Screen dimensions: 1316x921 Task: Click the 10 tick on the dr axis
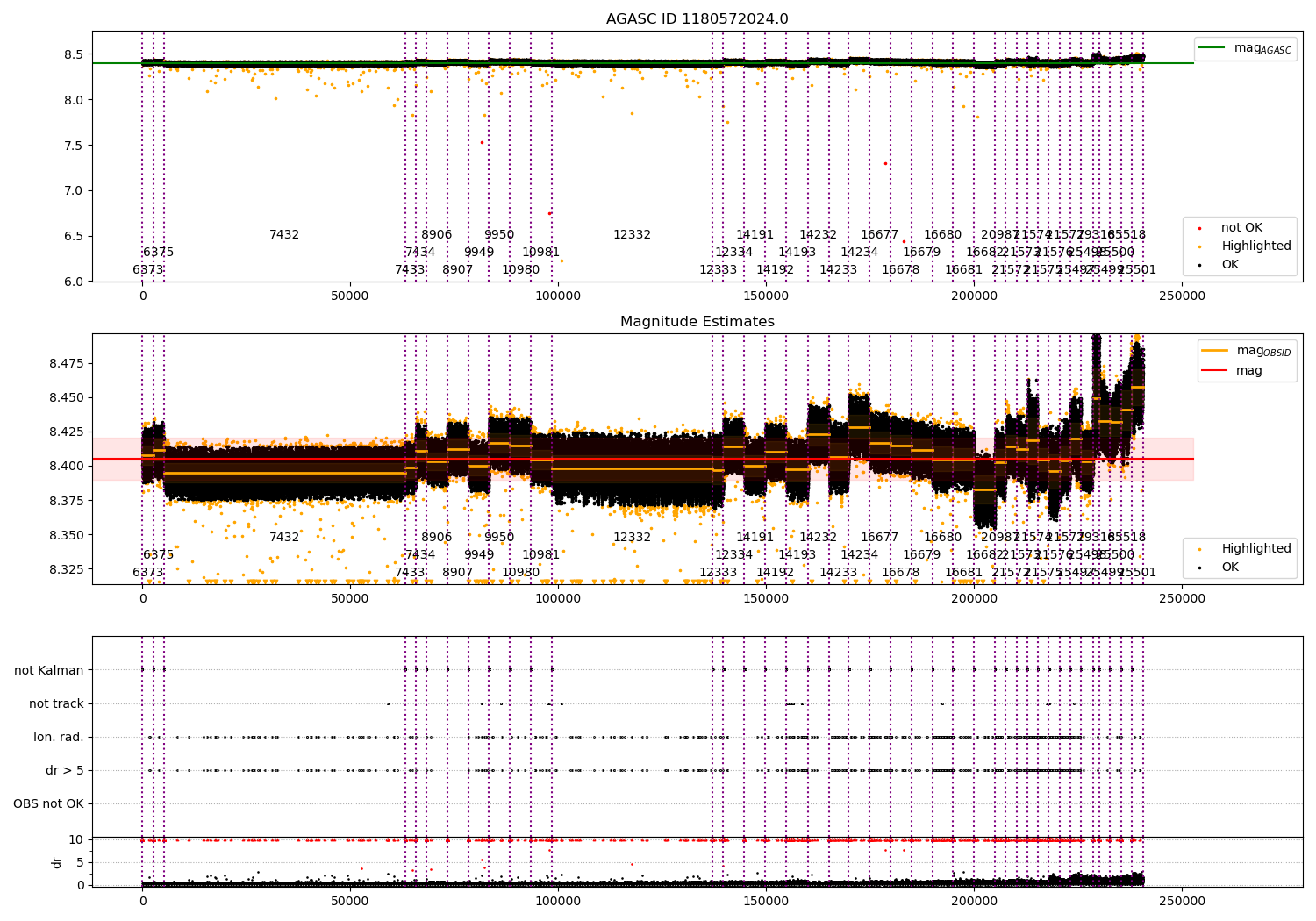[76, 840]
